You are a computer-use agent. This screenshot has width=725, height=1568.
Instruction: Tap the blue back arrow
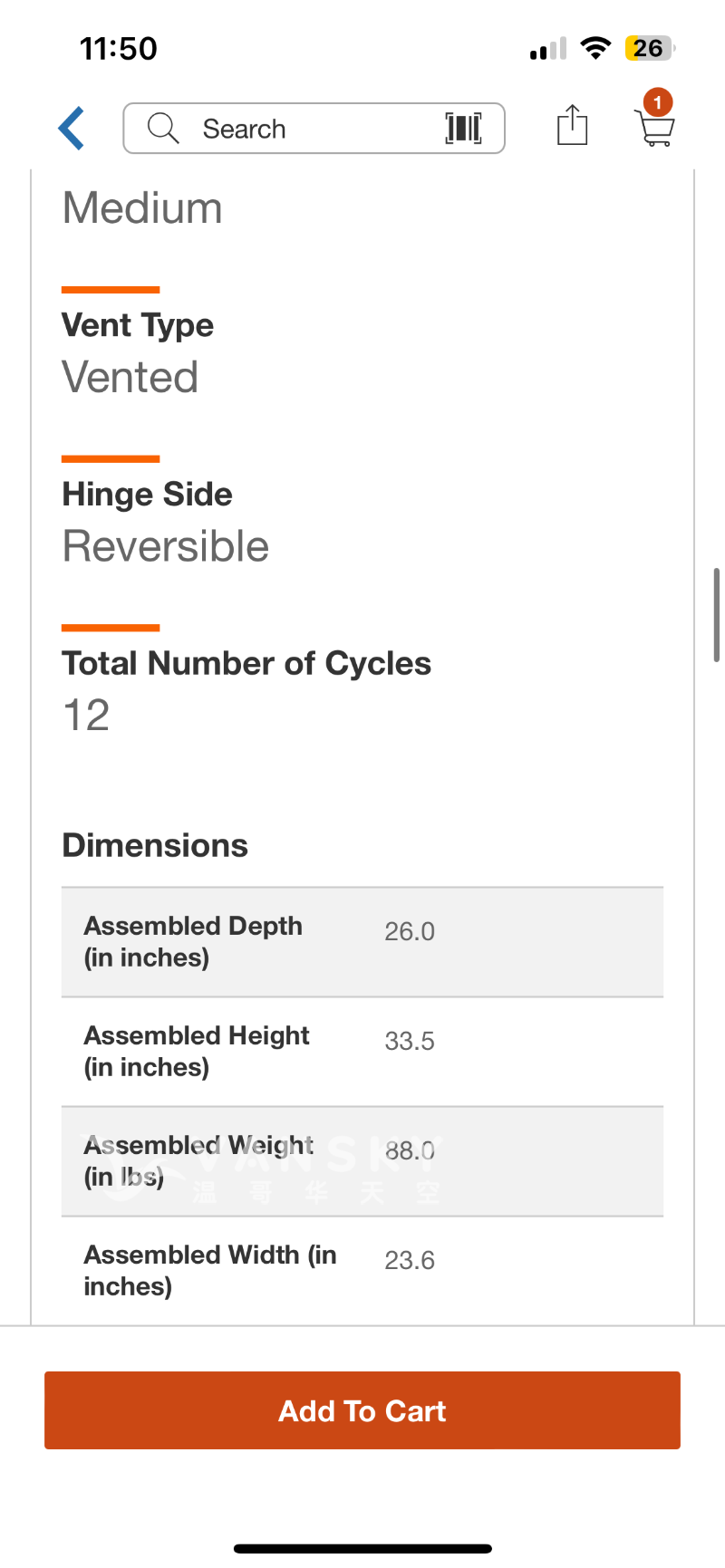(72, 128)
